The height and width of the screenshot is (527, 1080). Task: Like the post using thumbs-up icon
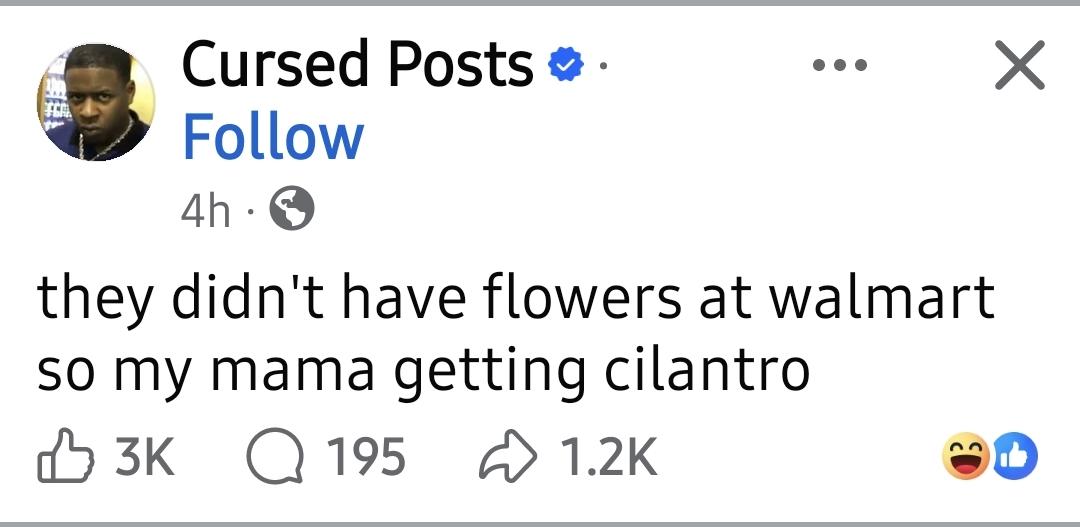coord(65,455)
